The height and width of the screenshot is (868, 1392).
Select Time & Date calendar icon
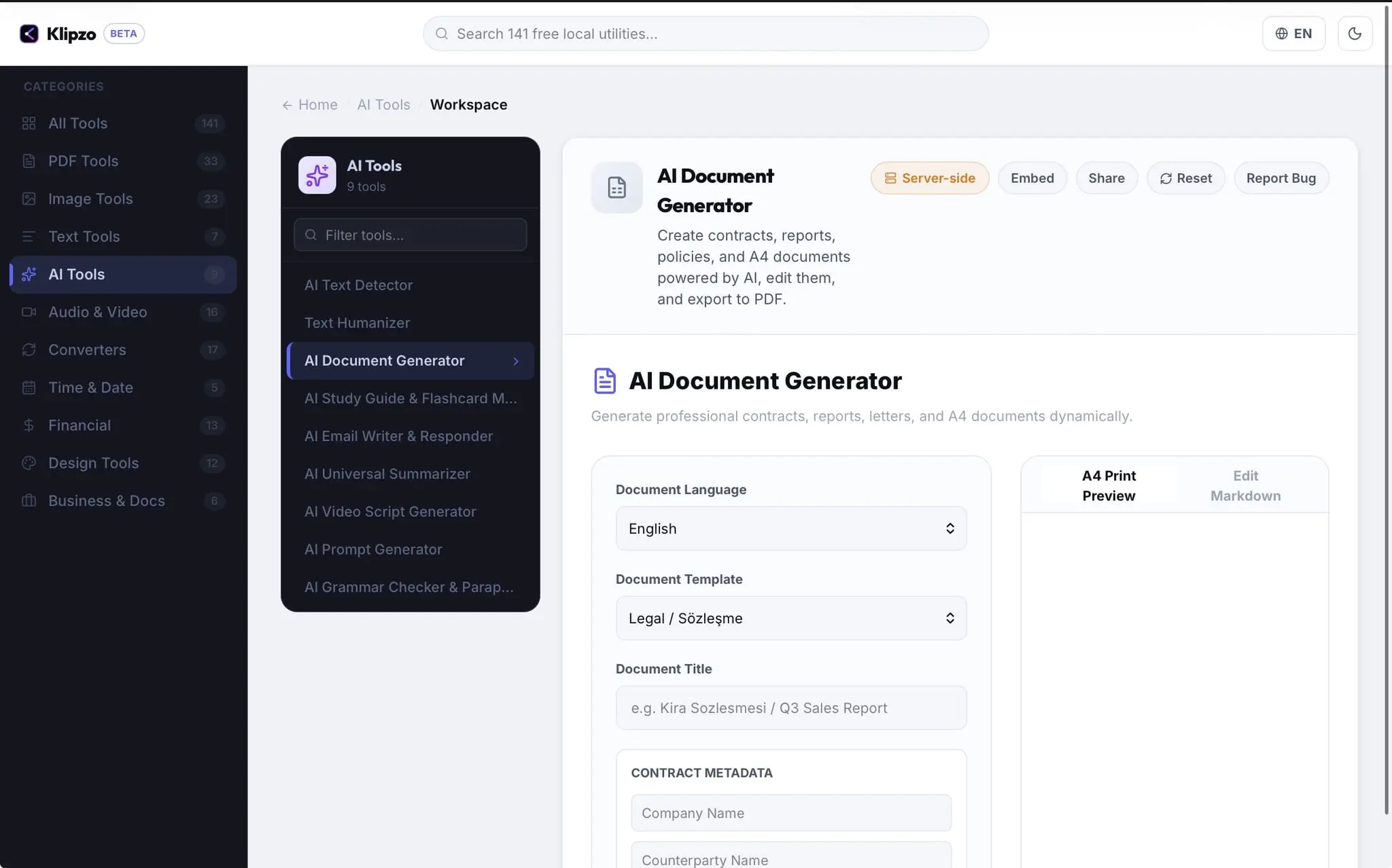coord(29,387)
